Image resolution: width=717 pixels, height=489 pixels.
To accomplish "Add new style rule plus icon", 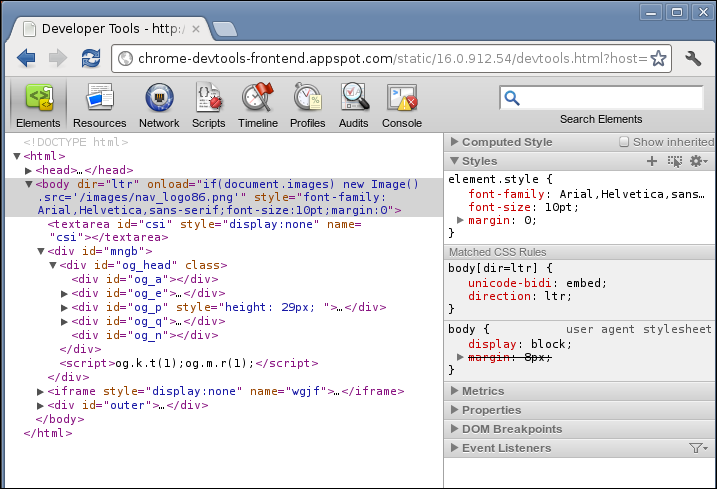I will tap(652, 161).
